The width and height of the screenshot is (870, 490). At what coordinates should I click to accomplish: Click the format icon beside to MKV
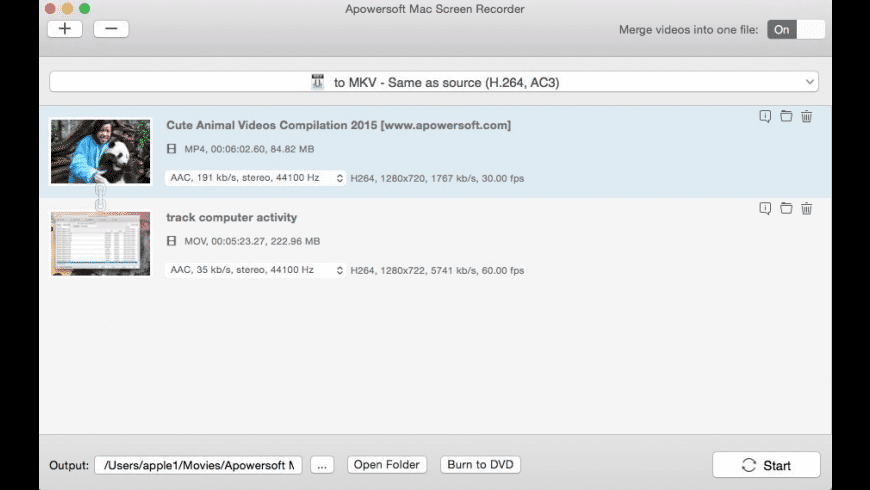tap(317, 82)
